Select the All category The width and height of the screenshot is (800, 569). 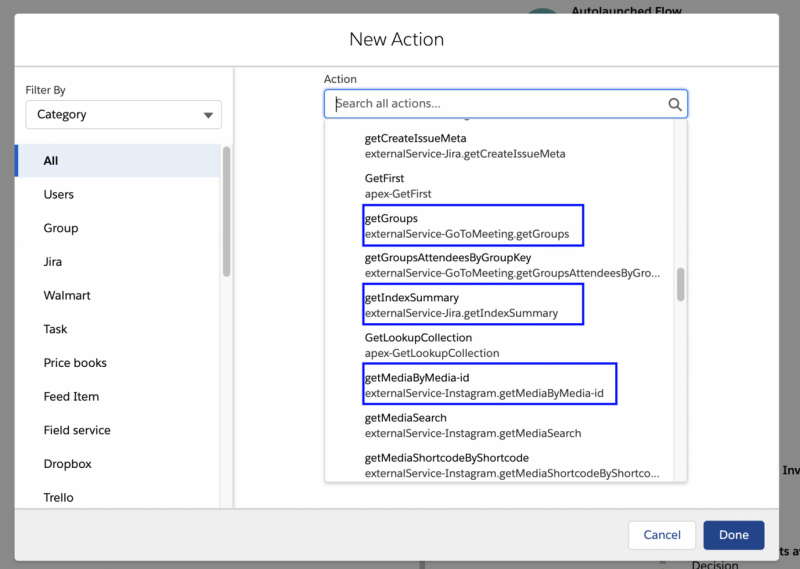118,161
